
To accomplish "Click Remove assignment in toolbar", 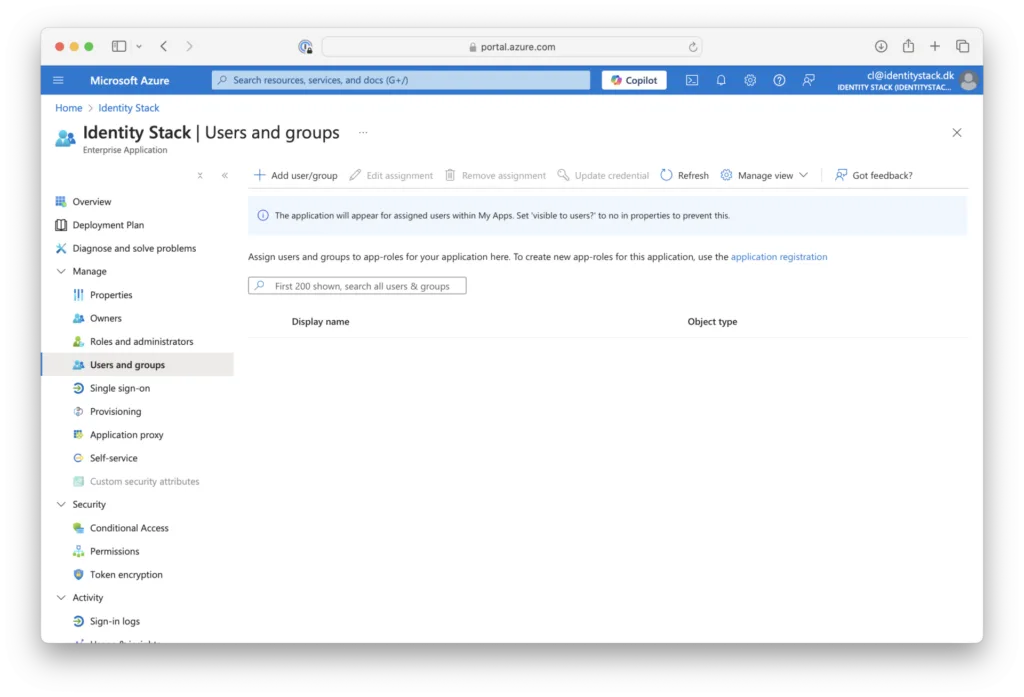I will pos(496,175).
